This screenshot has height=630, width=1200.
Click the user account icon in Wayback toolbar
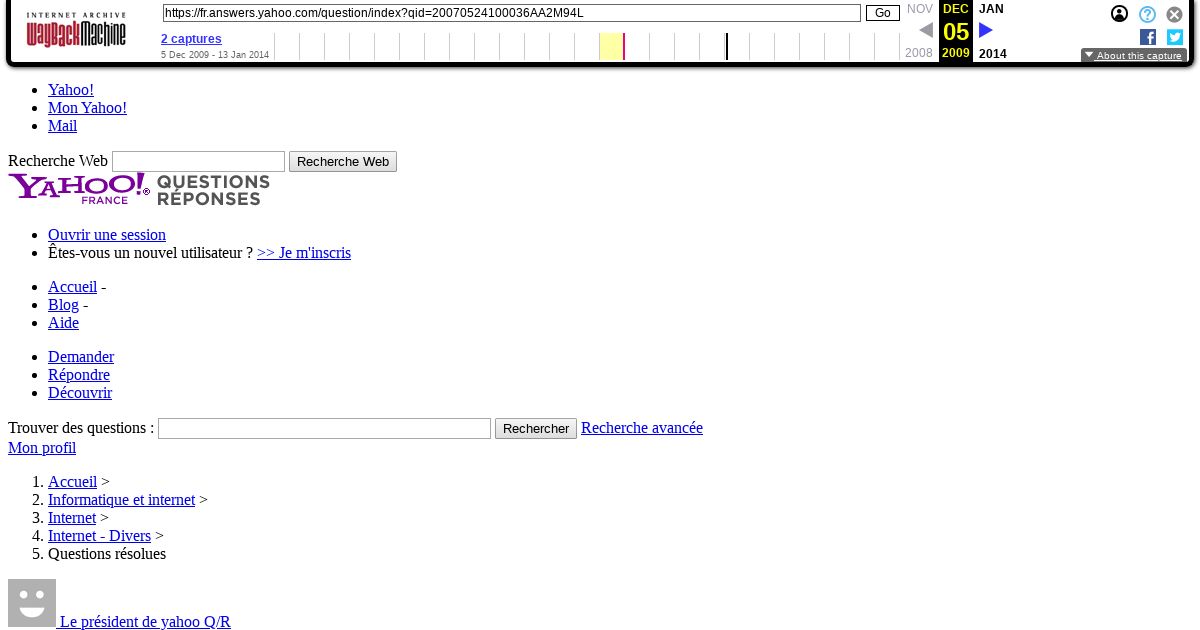(1120, 14)
